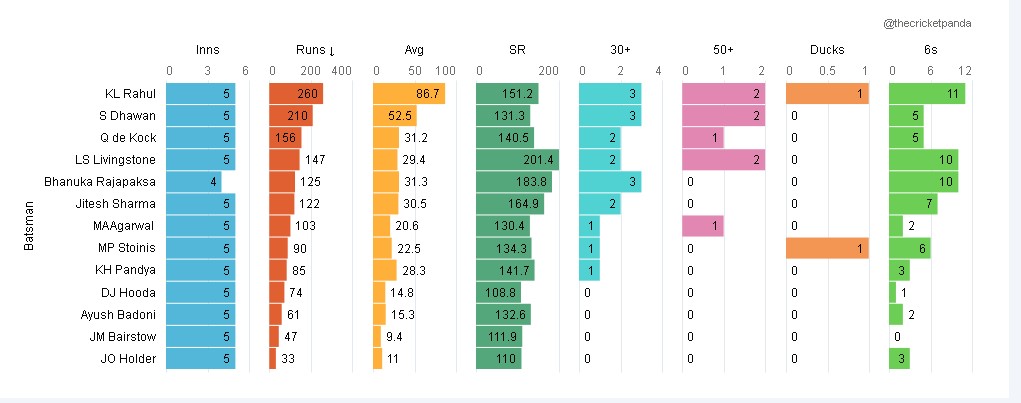1021x403 pixels.
Task: Click the 30+ column header
Action: tap(621, 49)
